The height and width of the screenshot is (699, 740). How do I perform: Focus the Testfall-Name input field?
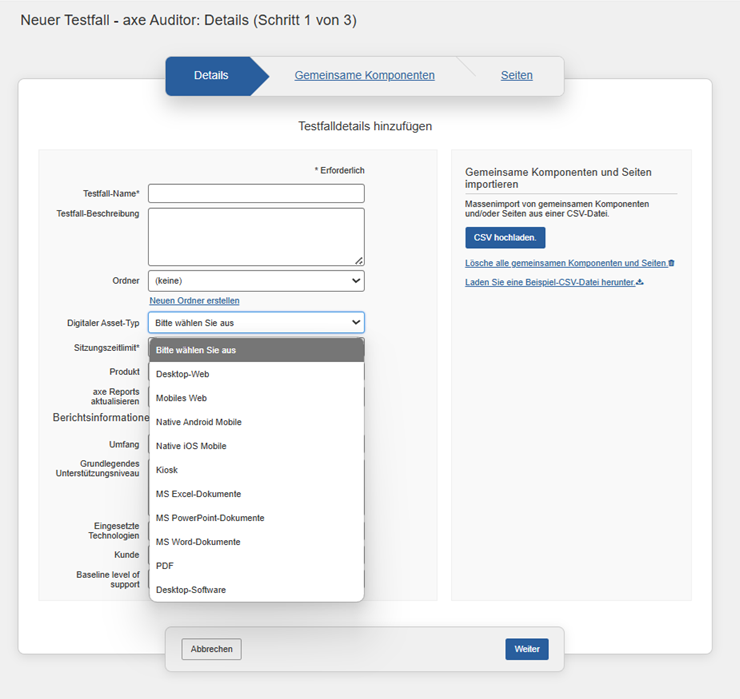tap(256, 193)
